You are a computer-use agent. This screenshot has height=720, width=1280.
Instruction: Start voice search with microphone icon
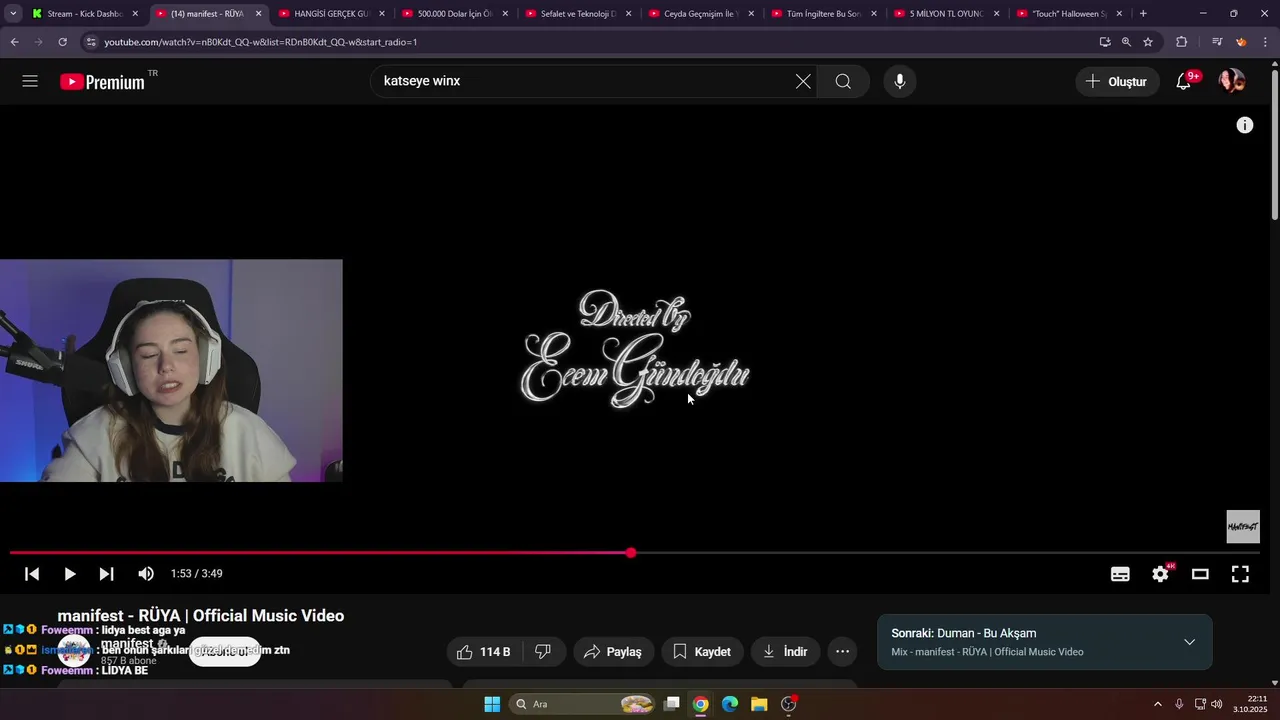tap(900, 81)
